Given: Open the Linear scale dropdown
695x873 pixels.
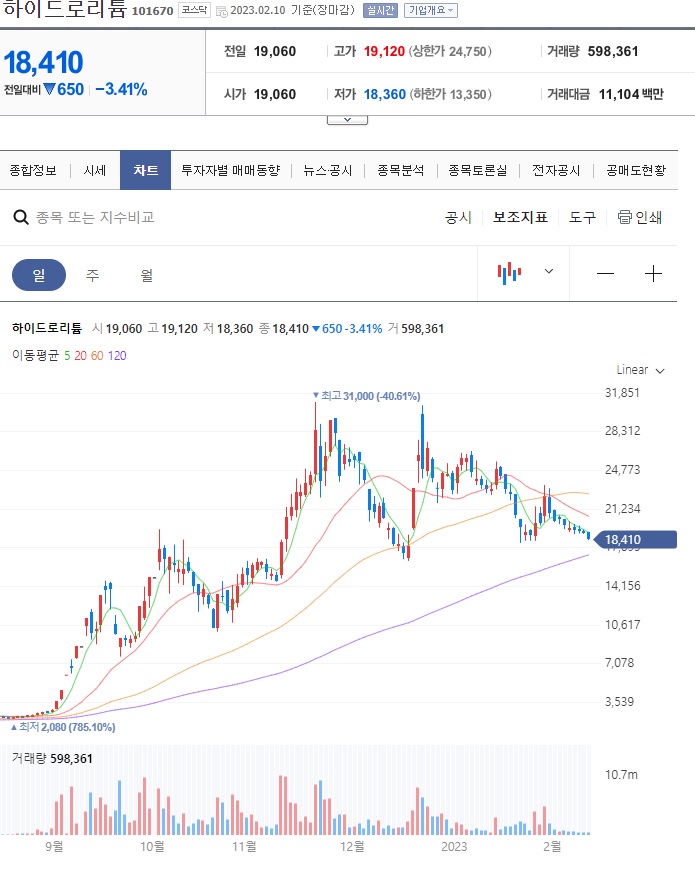Looking at the screenshot, I should (640, 370).
